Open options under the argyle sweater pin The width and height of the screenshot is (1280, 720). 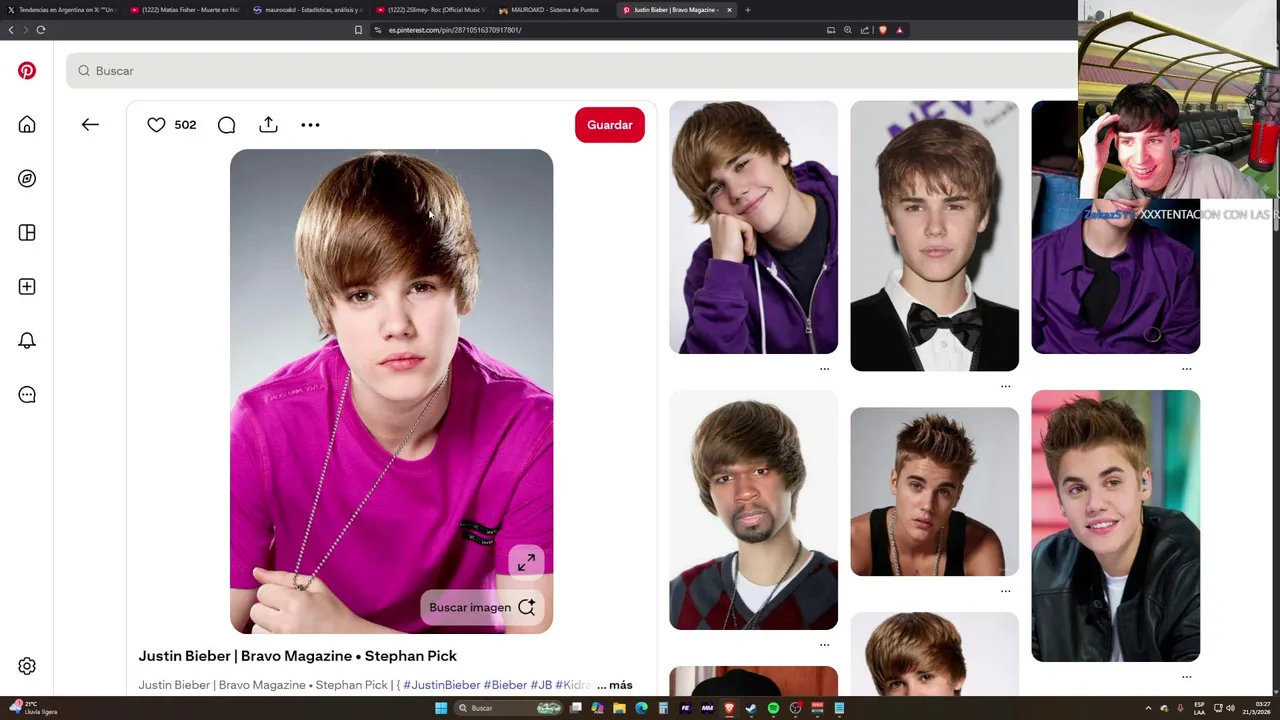point(825,645)
